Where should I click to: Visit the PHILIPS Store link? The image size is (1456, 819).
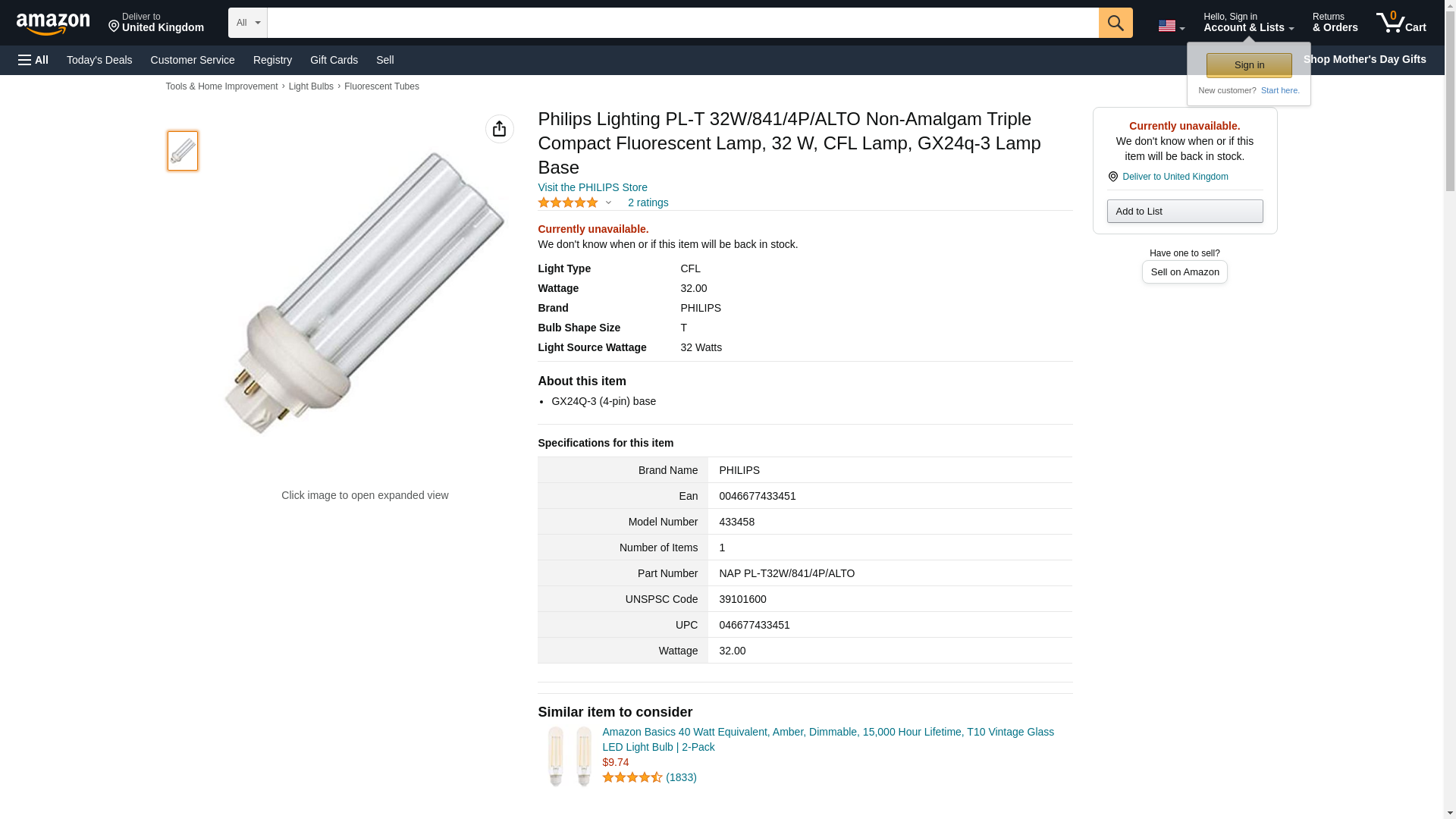click(x=592, y=187)
